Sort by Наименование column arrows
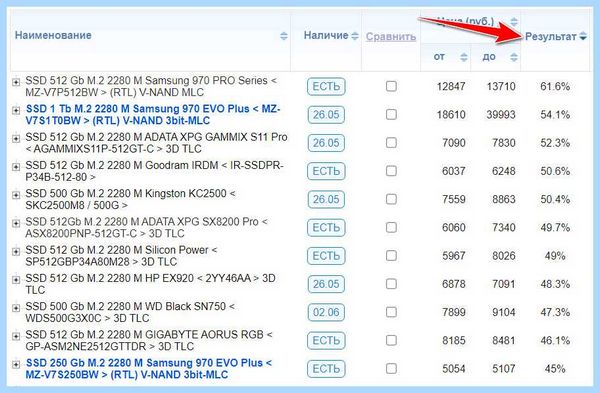 click(284, 36)
